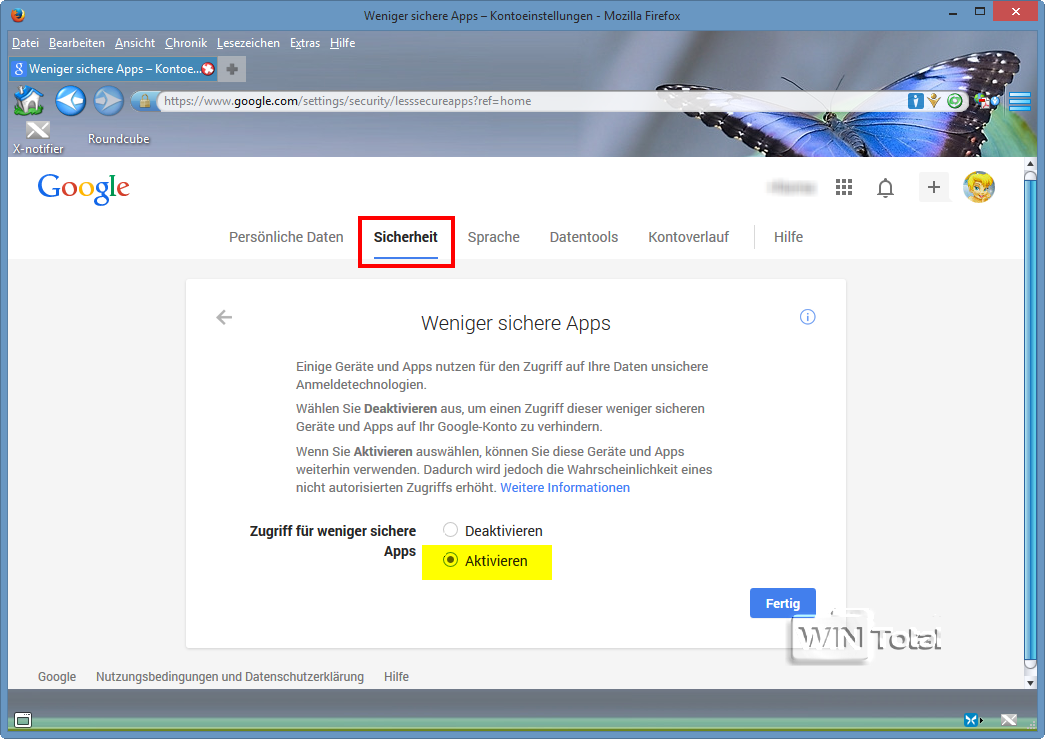Click the padlock site identity icon
The image size is (1045, 739).
pyautogui.click(x=144, y=101)
